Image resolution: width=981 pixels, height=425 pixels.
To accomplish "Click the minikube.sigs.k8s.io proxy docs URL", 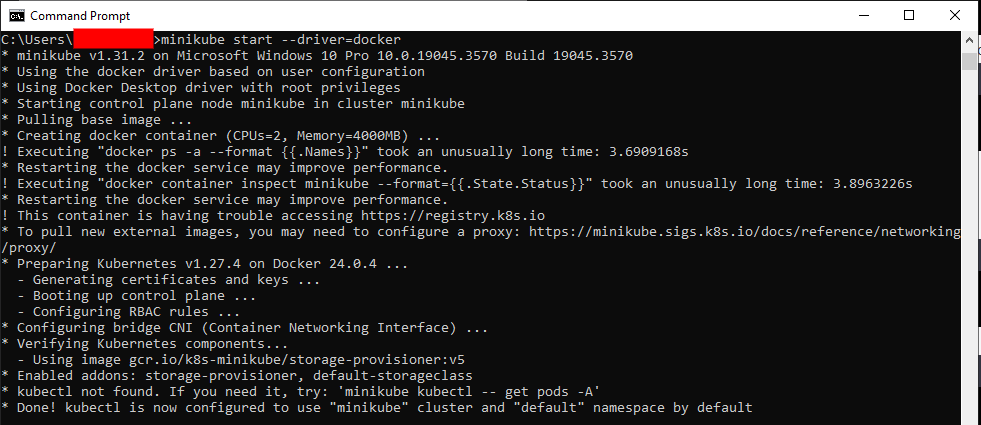I will click(745, 232).
